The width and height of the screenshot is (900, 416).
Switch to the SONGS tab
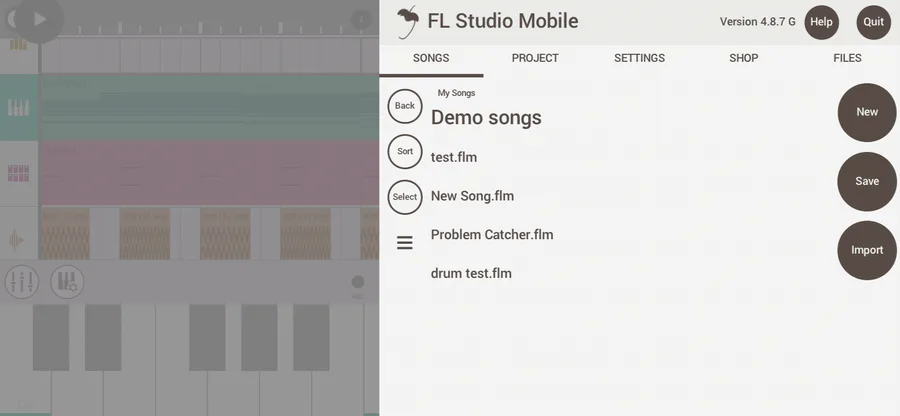[x=431, y=58]
